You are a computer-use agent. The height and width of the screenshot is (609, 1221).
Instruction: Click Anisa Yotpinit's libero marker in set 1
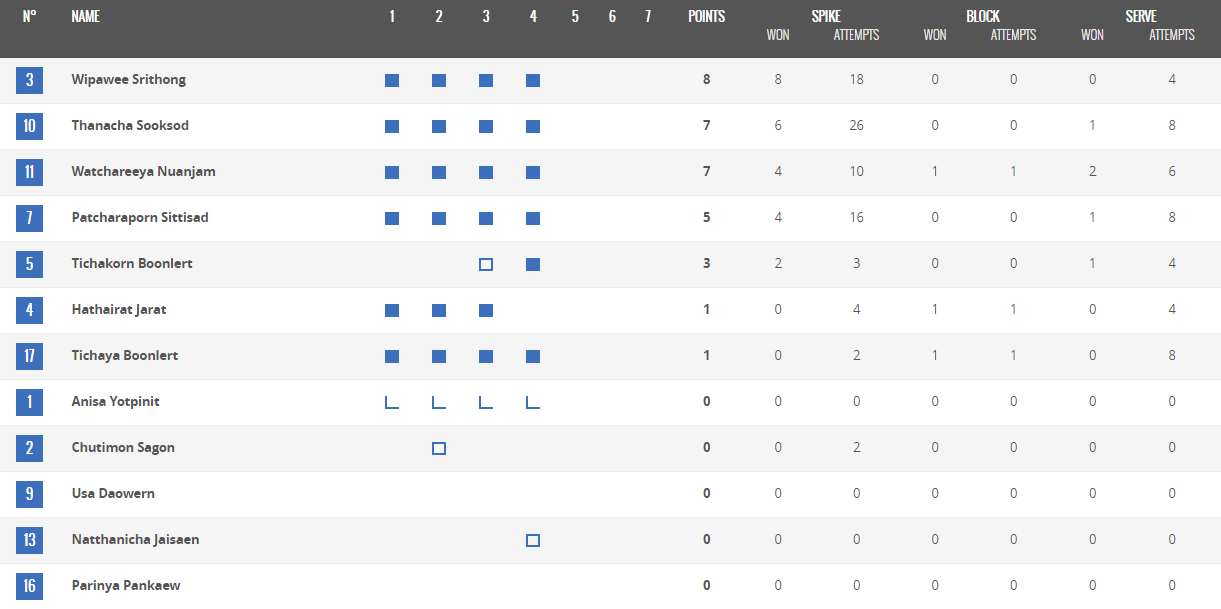point(392,402)
